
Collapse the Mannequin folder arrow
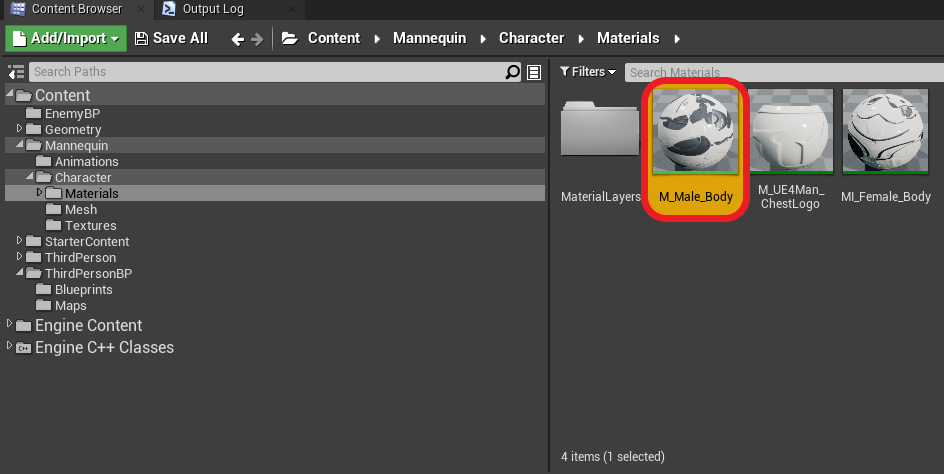click(19, 144)
